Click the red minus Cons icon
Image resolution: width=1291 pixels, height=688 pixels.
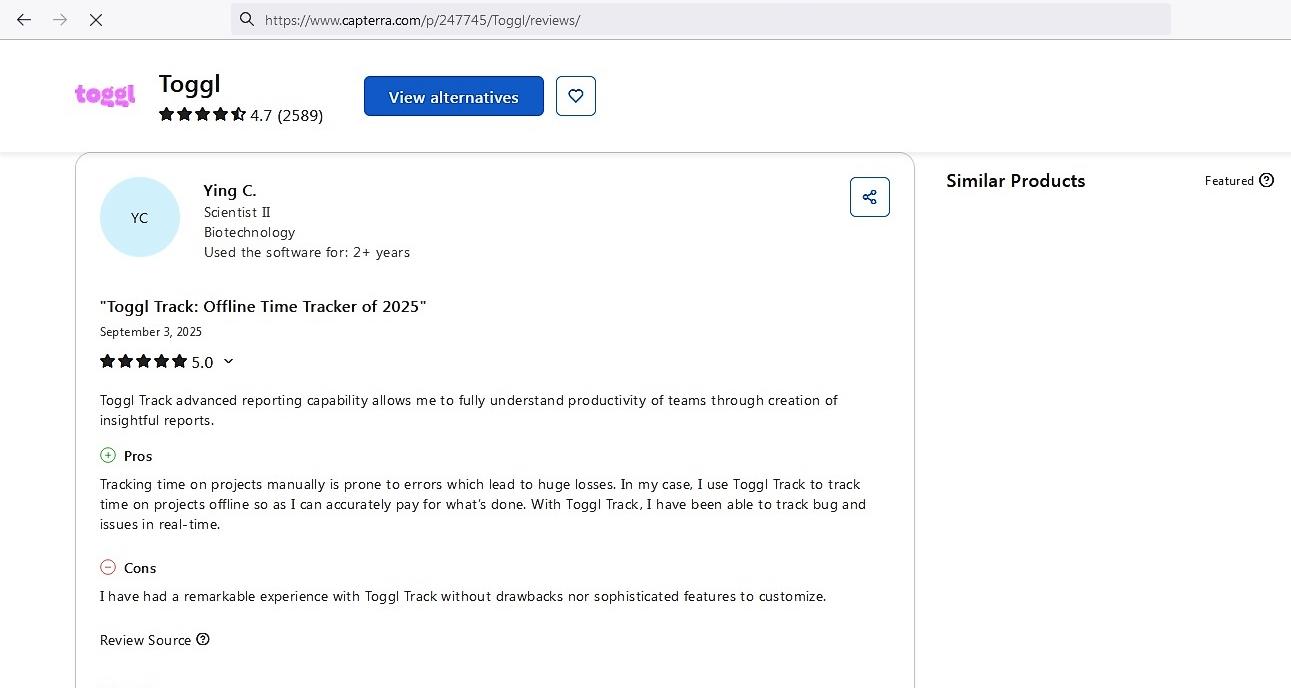tap(108, 567)
